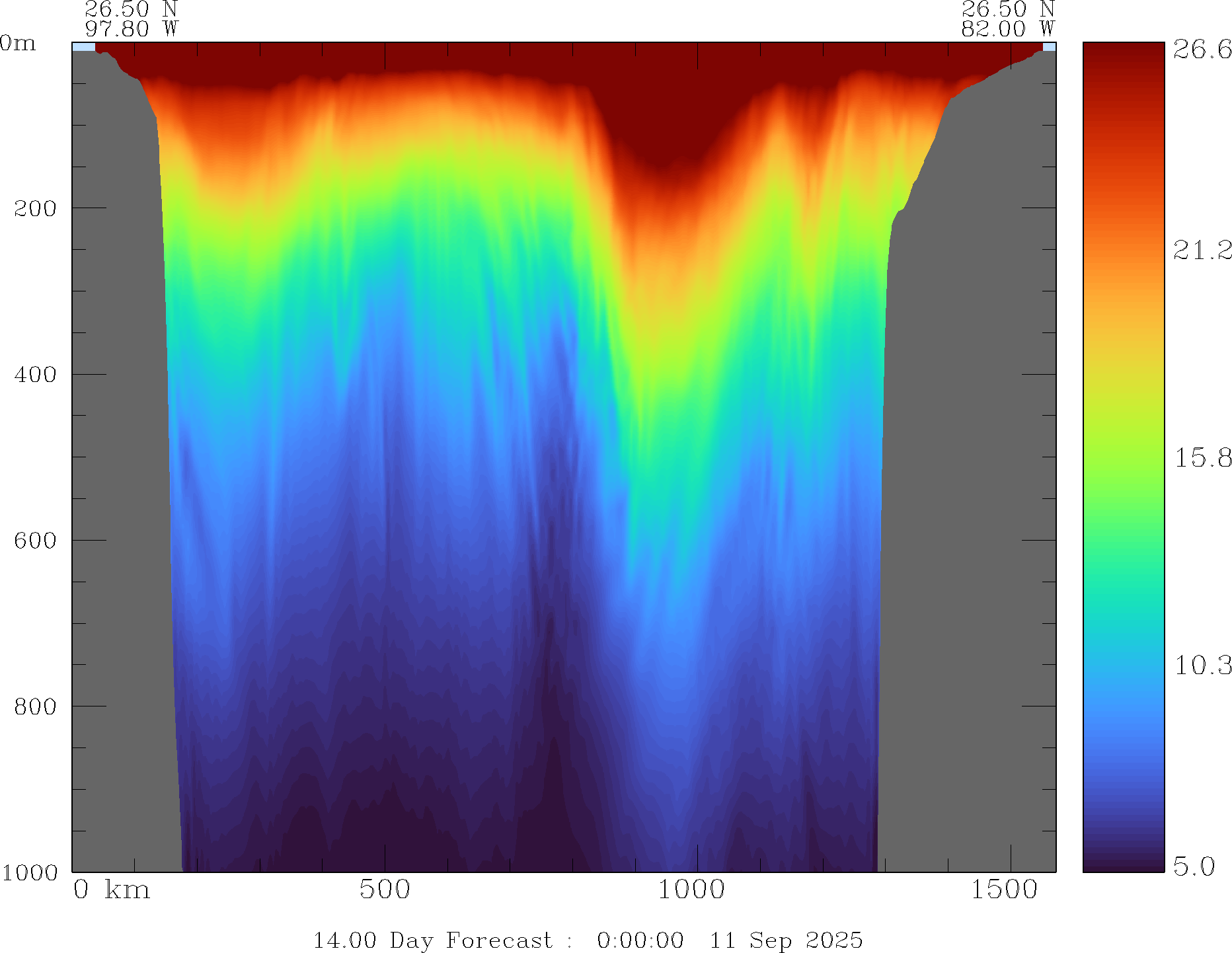
Task: Click the 14.00 Day Forecast caption text
Action: point(432,940)
